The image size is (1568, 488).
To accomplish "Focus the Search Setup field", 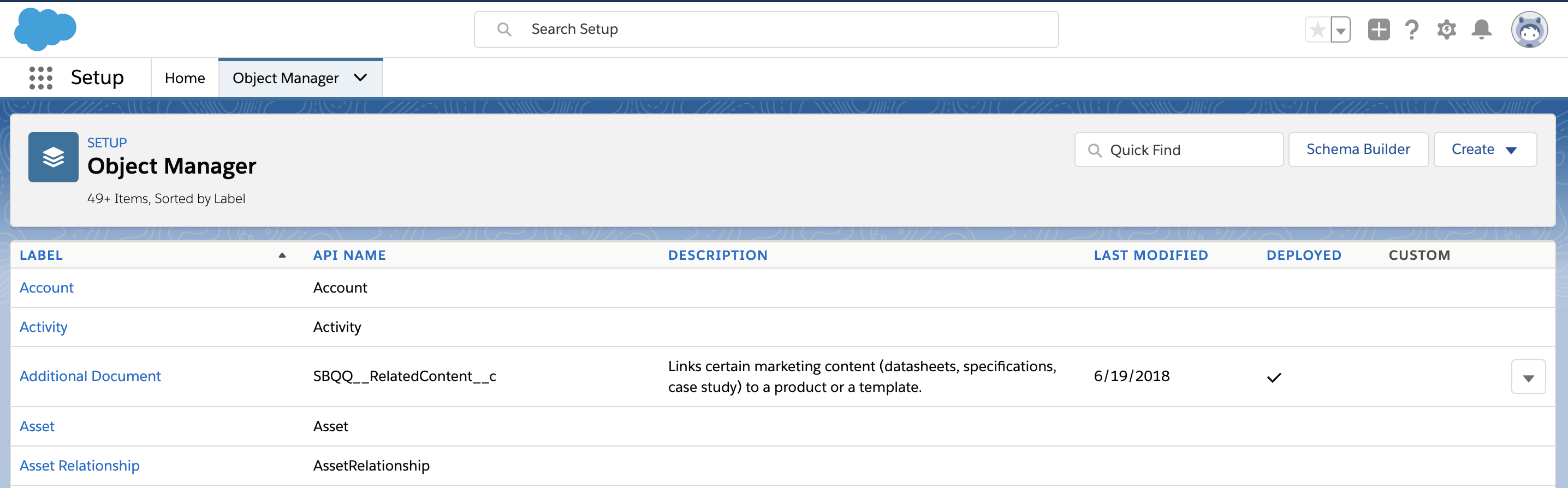I will pos(766,29).
